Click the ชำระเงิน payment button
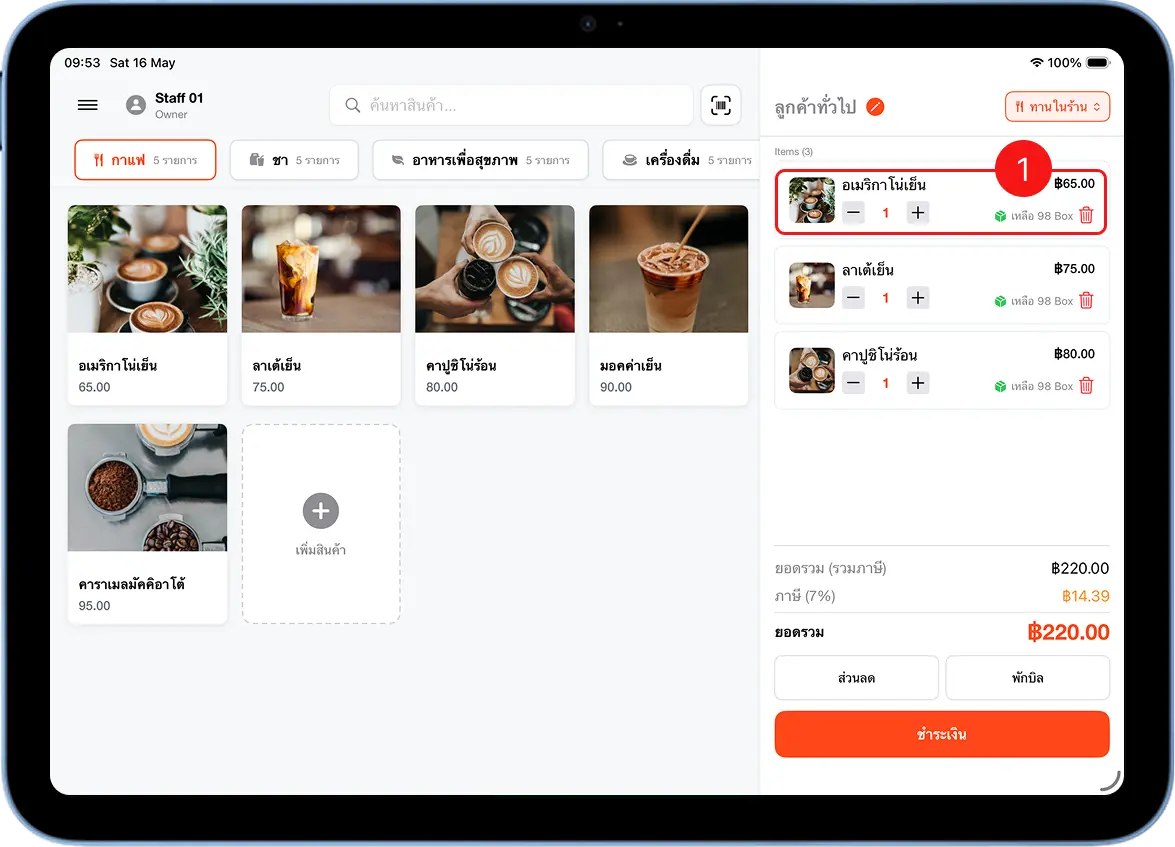This screenshot has width=1175, height=847. [942, 734]
